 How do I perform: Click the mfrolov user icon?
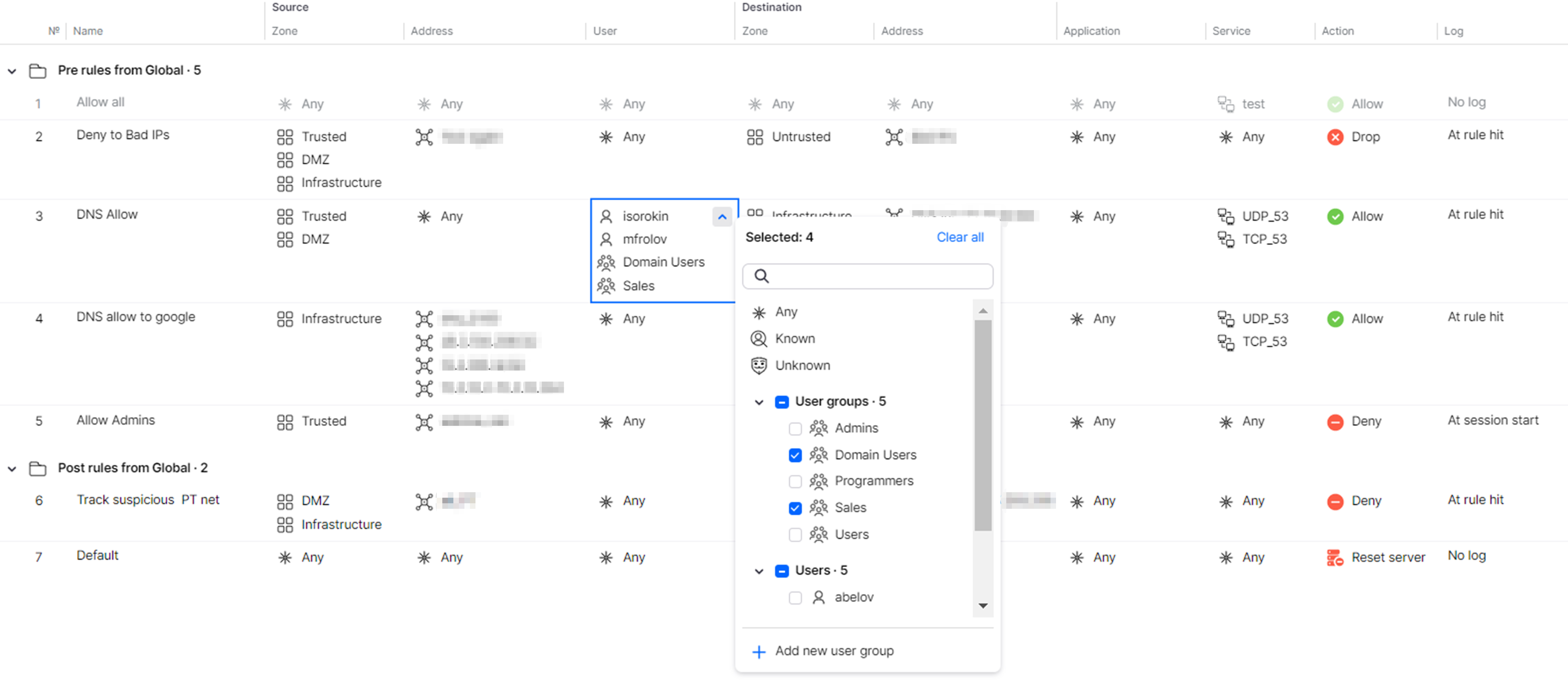606,239
